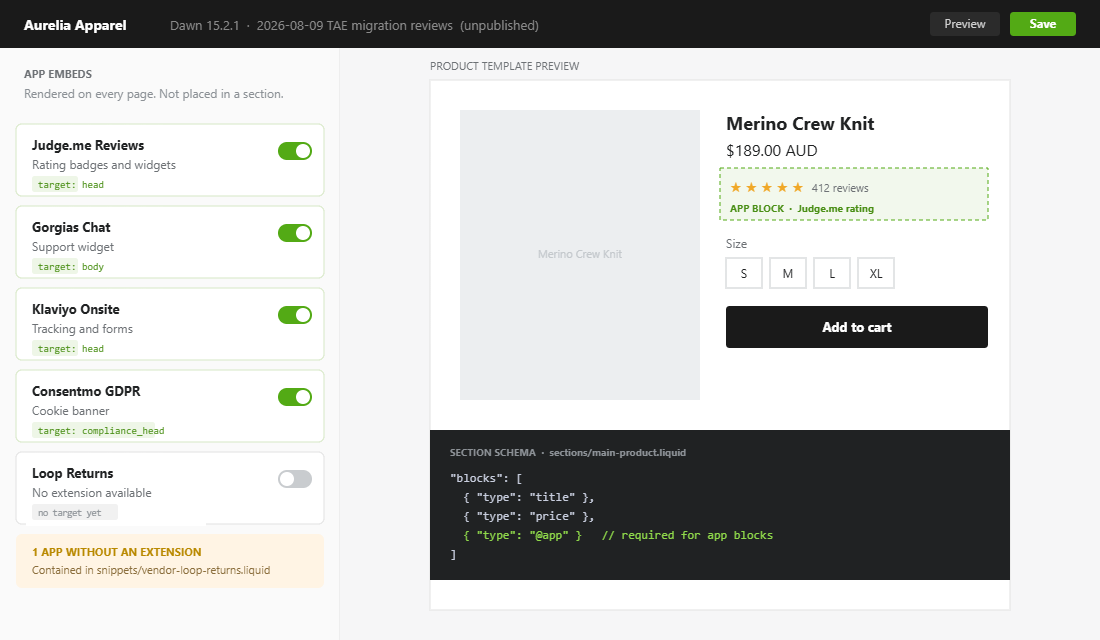
Task: Pick size L
Action: tap(832, 273)
